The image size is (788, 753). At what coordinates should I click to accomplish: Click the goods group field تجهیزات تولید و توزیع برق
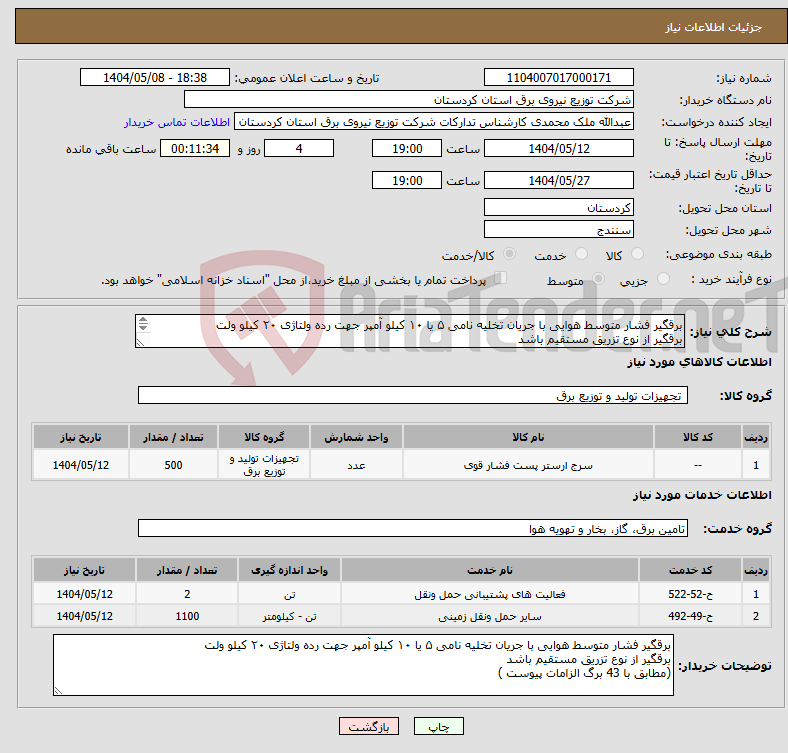click(413, 396)
